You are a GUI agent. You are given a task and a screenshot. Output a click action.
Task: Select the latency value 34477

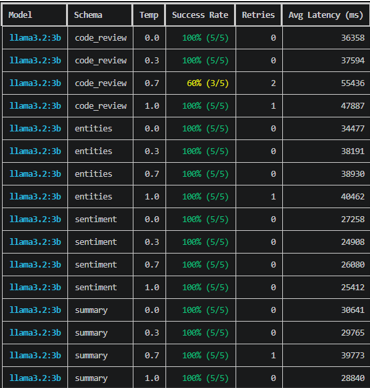click(x=353, y=128)
